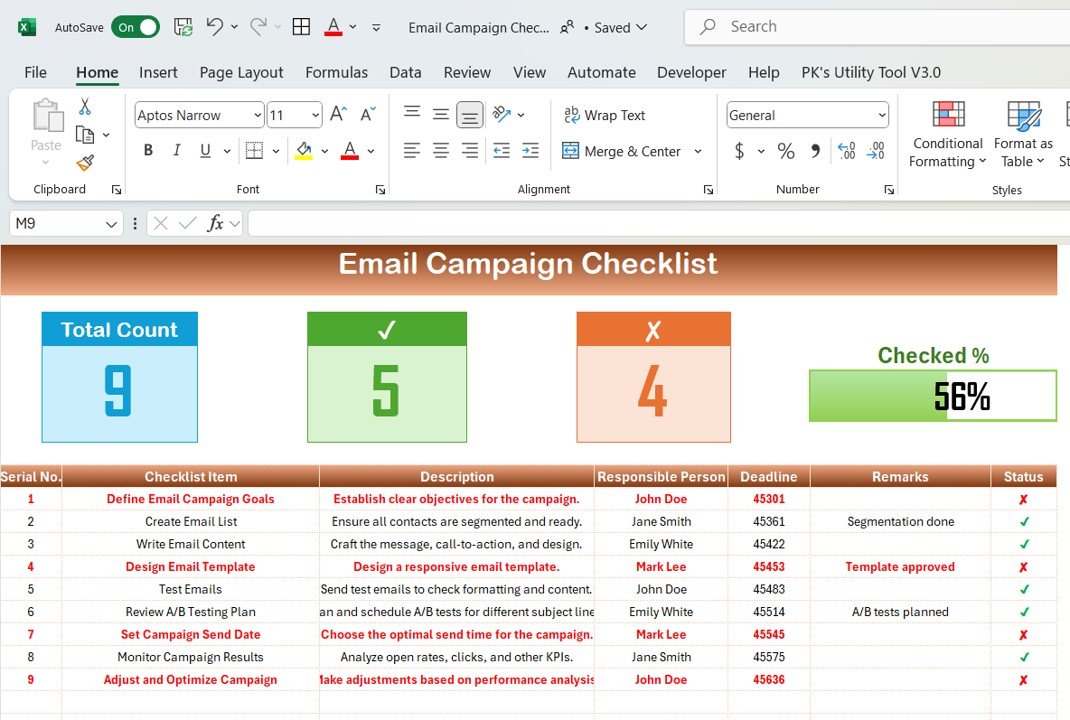Click the Save icon in title bar

pyautogui.click(x=183, y=27)
